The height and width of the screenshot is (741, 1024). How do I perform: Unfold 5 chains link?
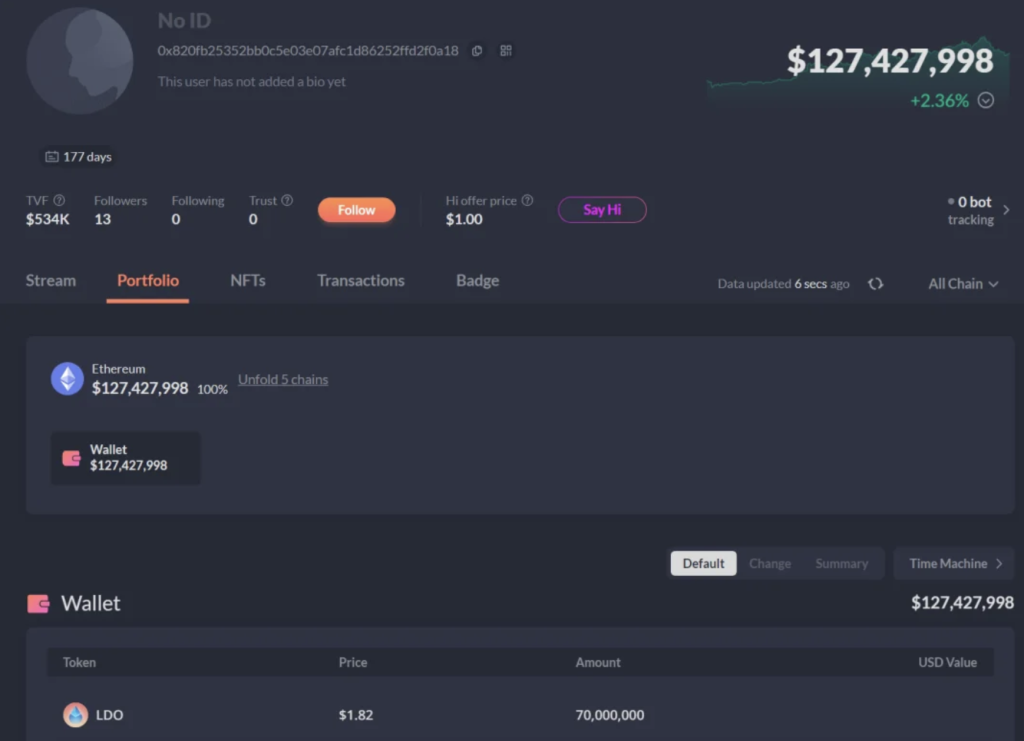pos(283,379)
